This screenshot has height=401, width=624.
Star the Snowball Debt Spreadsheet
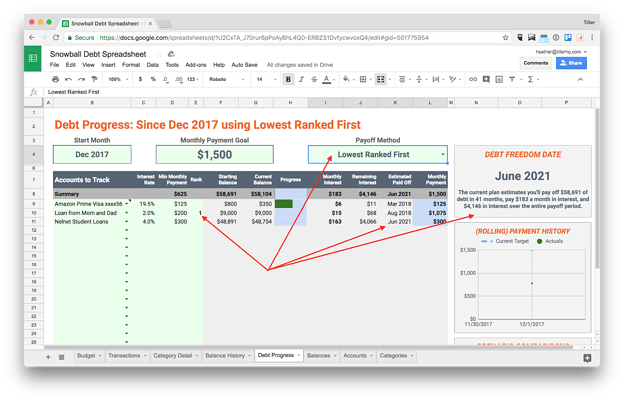click(159, 54)
